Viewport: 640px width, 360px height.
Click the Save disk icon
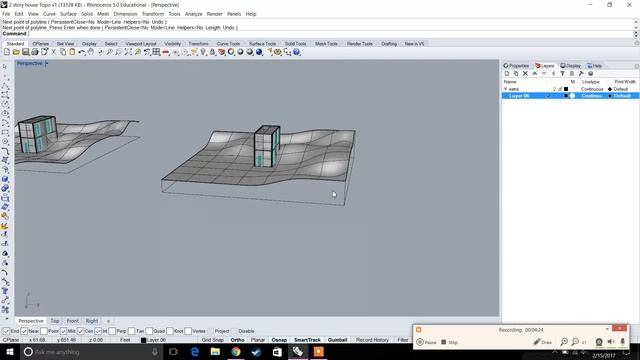point(25,52)
